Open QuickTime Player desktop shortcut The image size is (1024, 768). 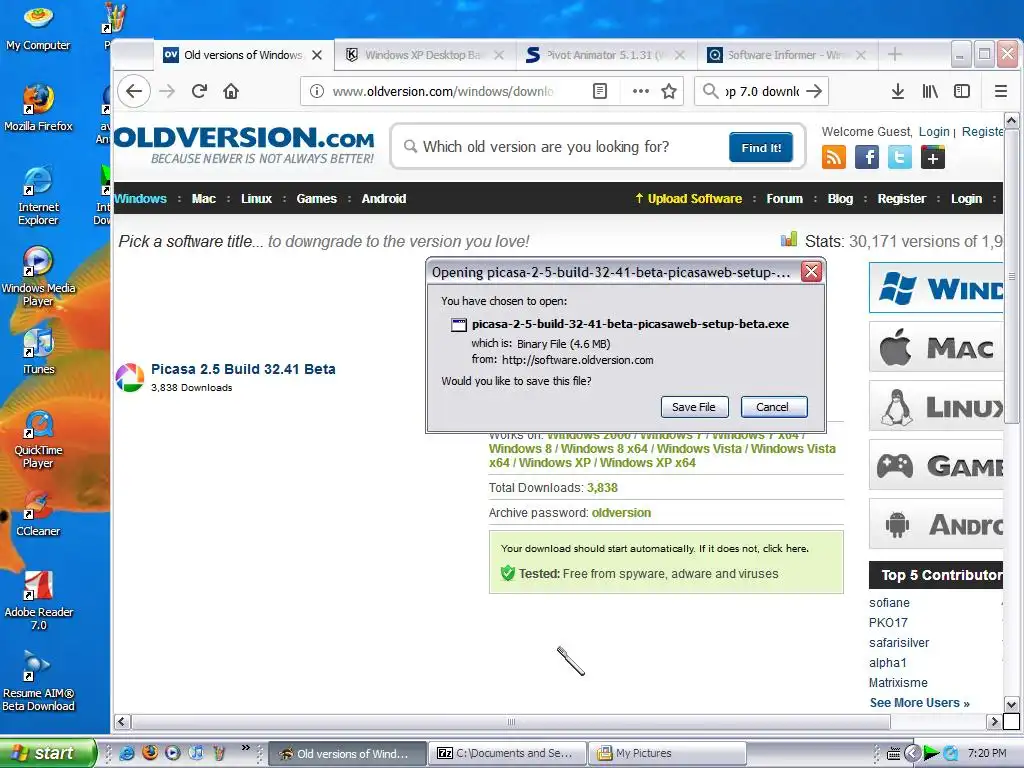pos(39,440)
